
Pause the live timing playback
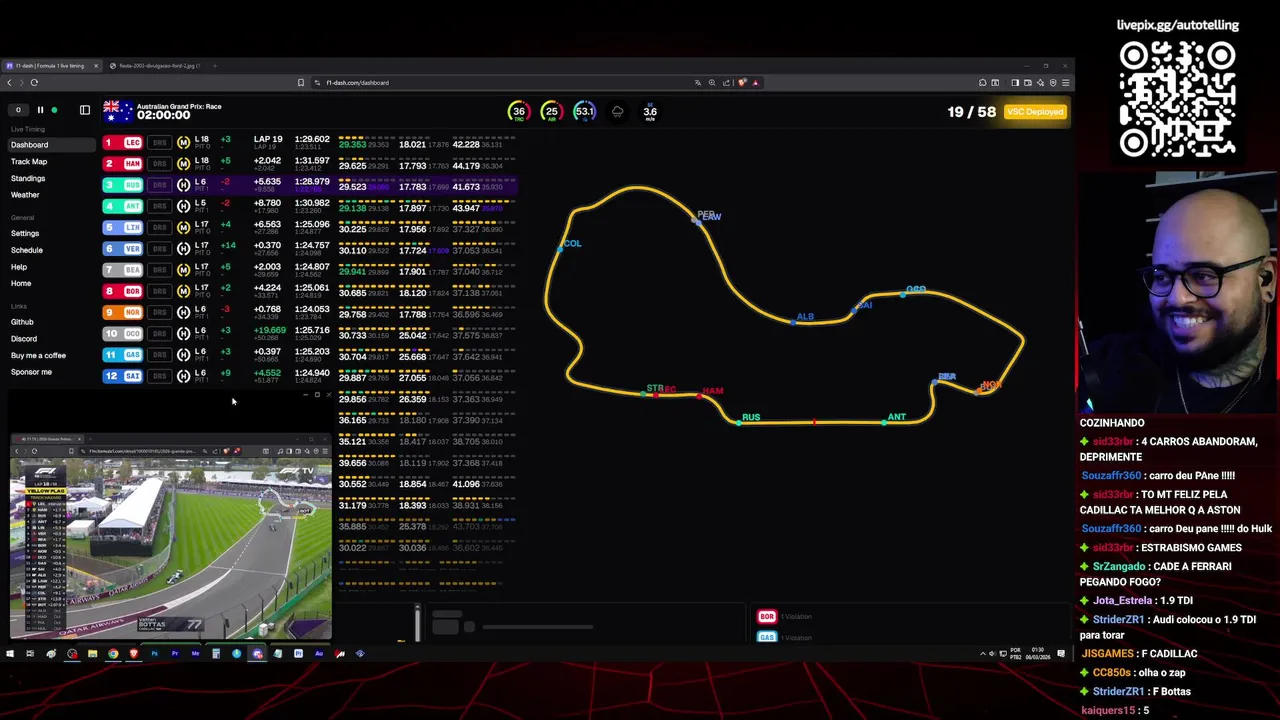[40, 110]
